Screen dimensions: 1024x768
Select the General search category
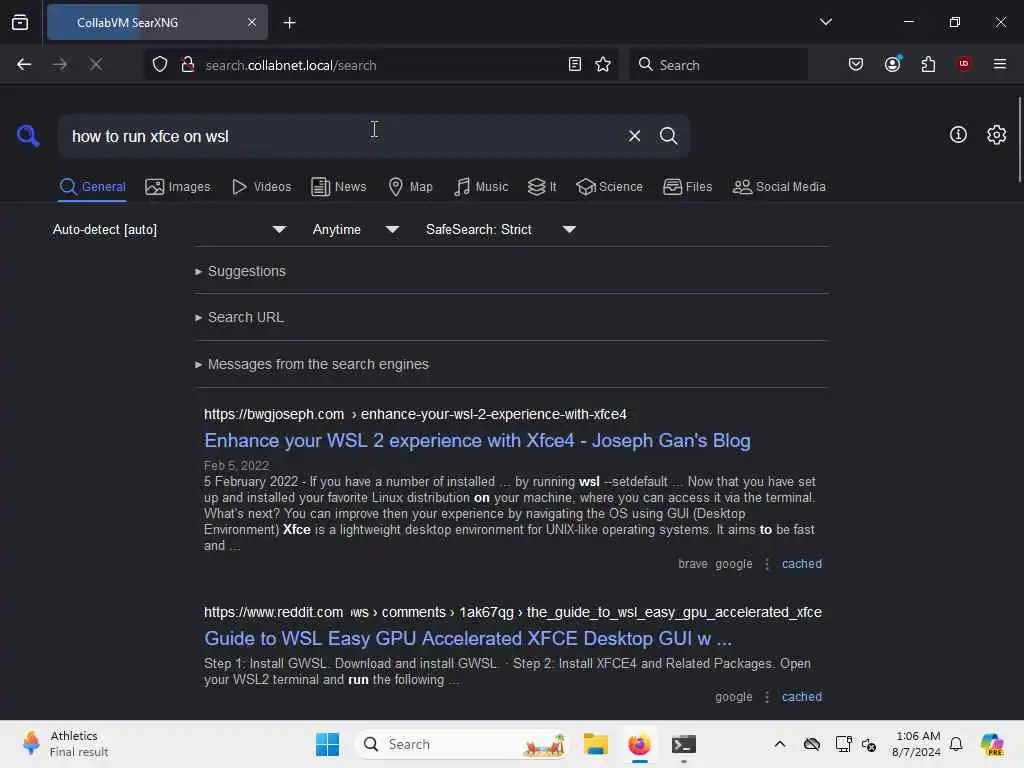(92, 187)
